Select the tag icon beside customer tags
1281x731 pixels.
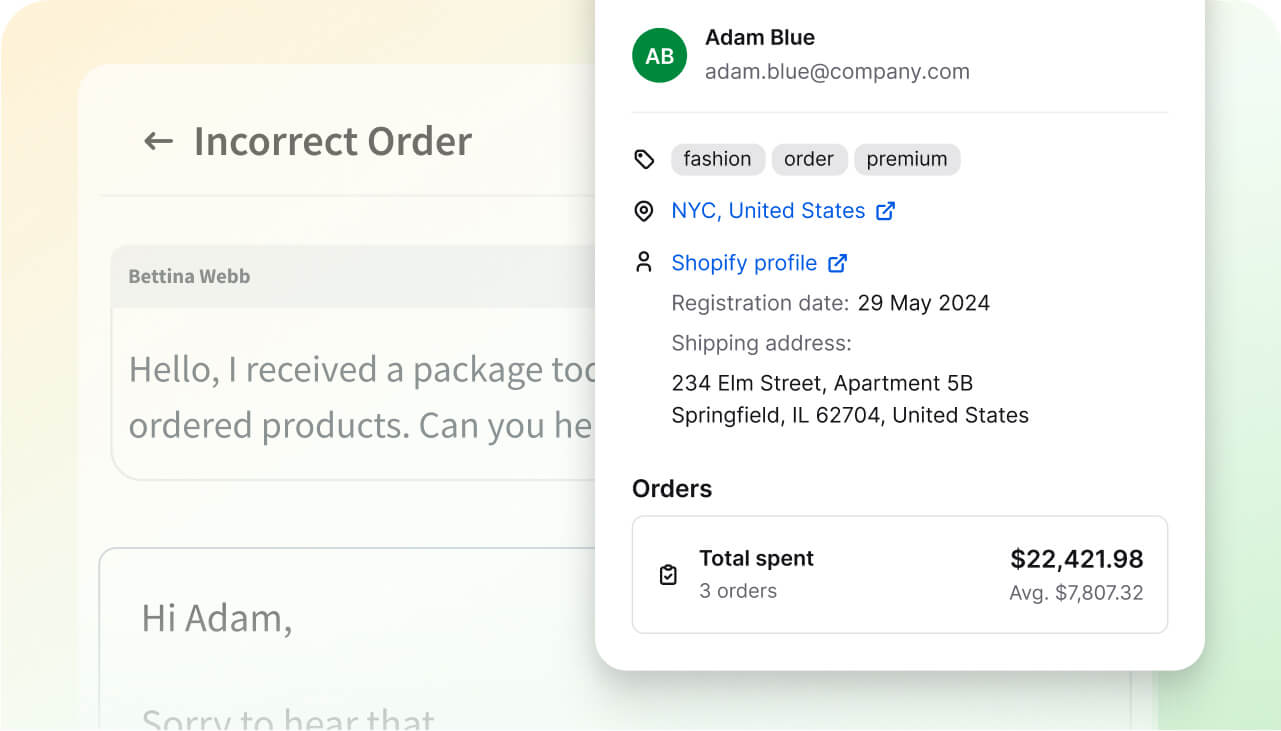(x=646, y=157)
